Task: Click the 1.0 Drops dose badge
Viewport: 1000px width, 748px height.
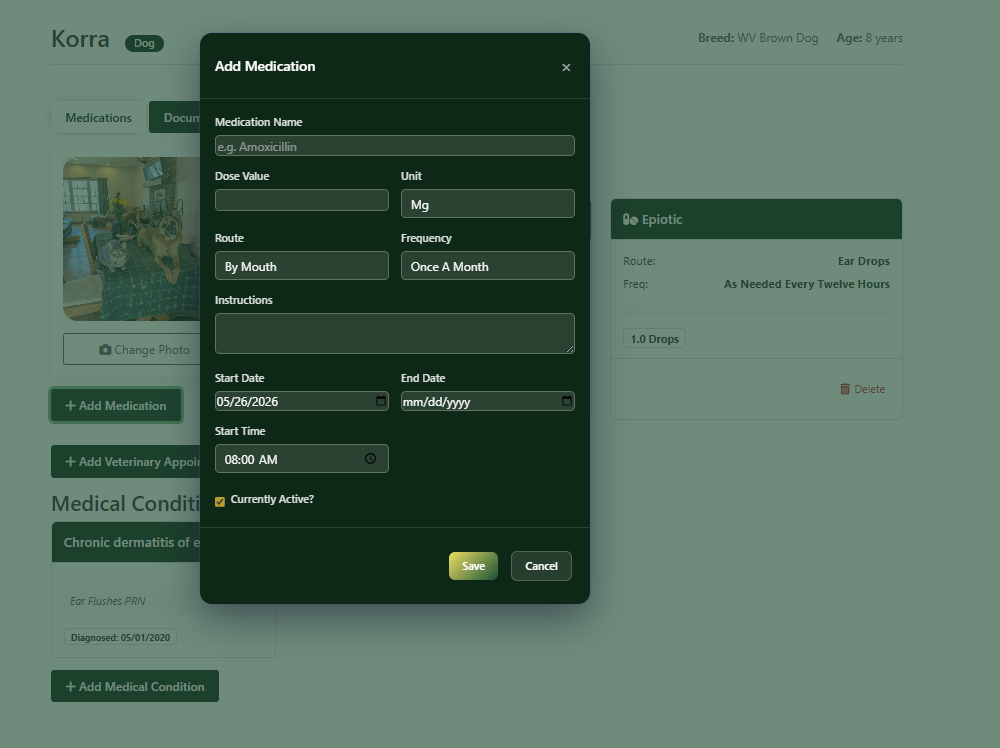Action: coord(654,339)
